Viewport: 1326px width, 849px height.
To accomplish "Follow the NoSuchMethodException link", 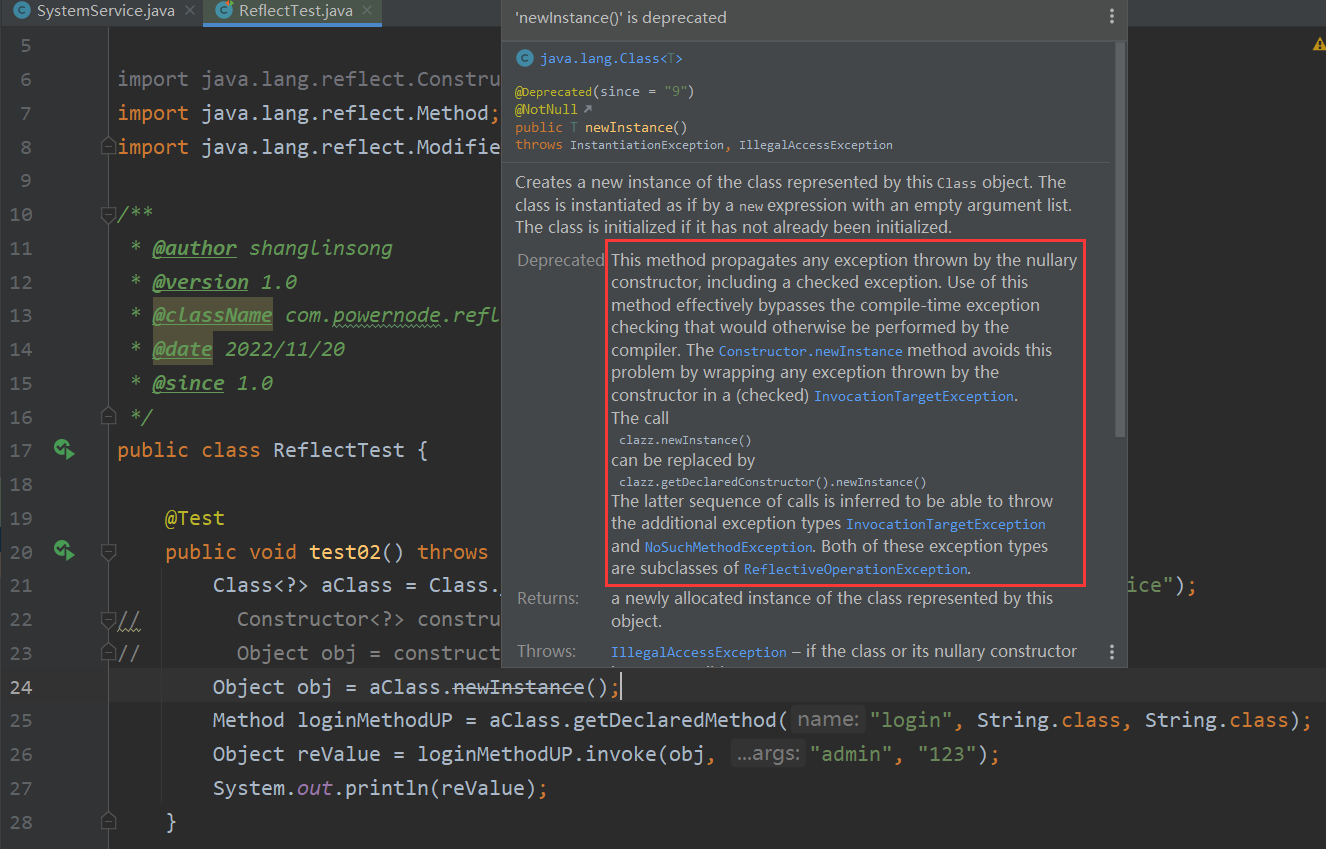I will (728, 548).
